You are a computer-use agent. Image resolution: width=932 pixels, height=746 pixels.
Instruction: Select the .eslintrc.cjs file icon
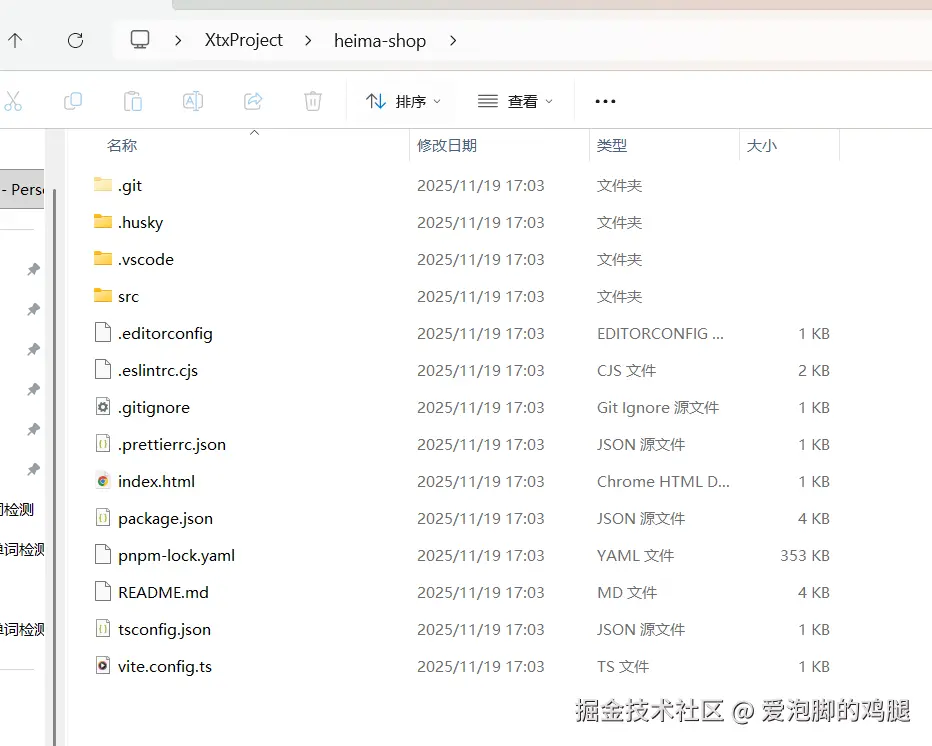pos(103,369)
